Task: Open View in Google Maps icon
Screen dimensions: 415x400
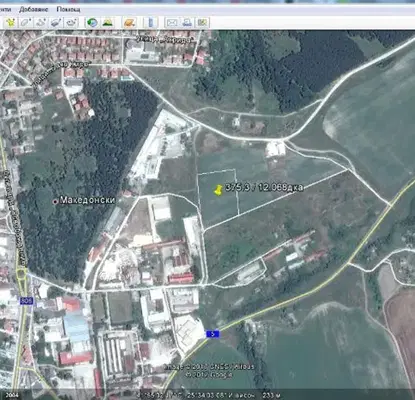Action: click(202, 23)
